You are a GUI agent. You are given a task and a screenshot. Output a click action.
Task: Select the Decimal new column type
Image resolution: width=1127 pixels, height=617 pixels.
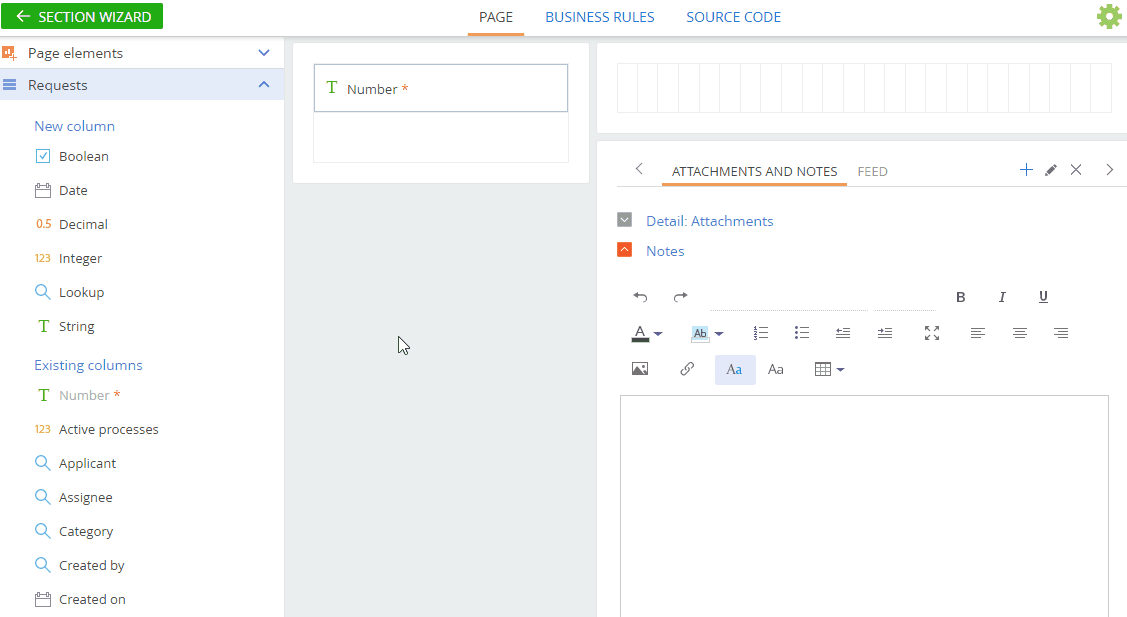pyautogui.click(x=72, y=224)
